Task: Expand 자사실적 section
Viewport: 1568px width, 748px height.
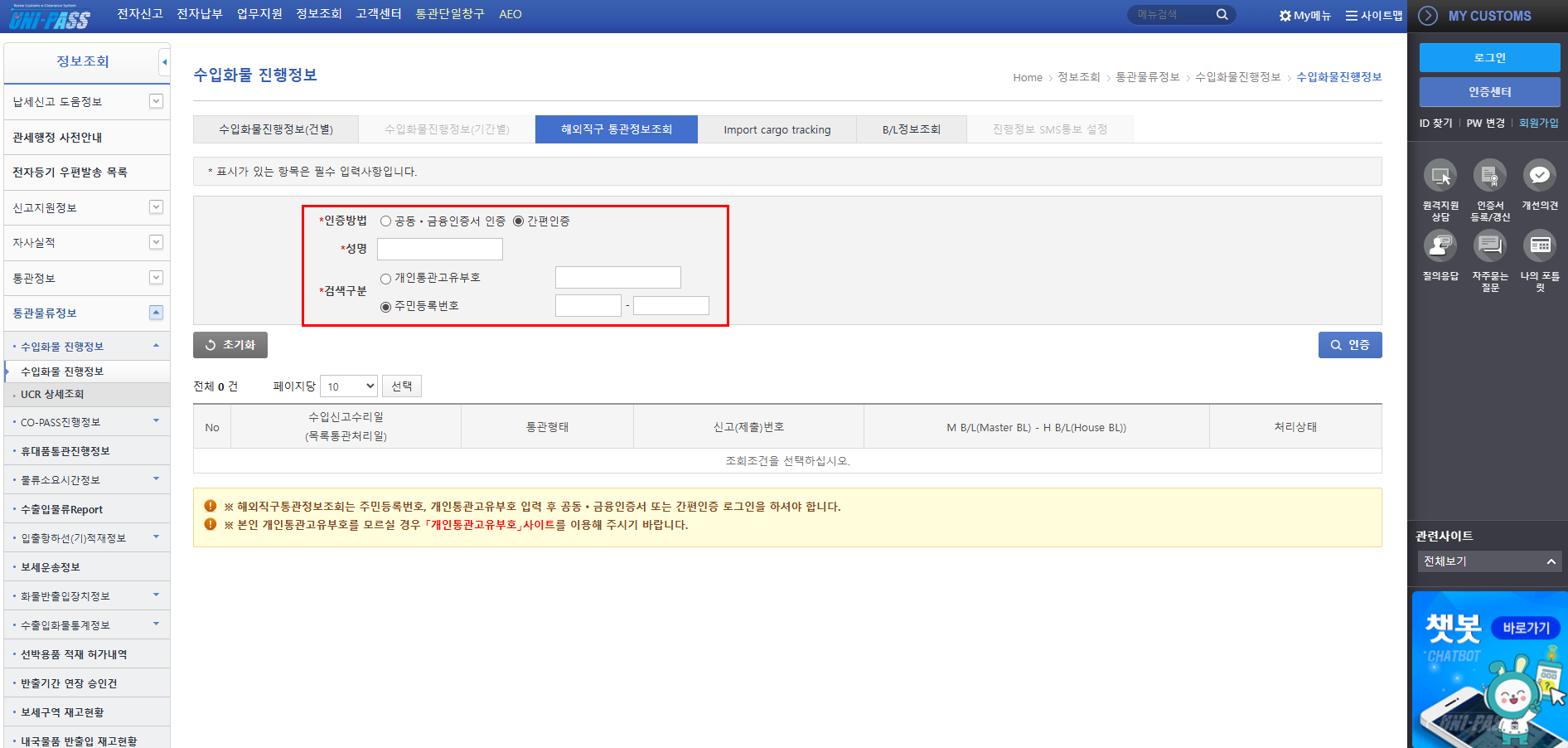Action: tap(156, 242)
